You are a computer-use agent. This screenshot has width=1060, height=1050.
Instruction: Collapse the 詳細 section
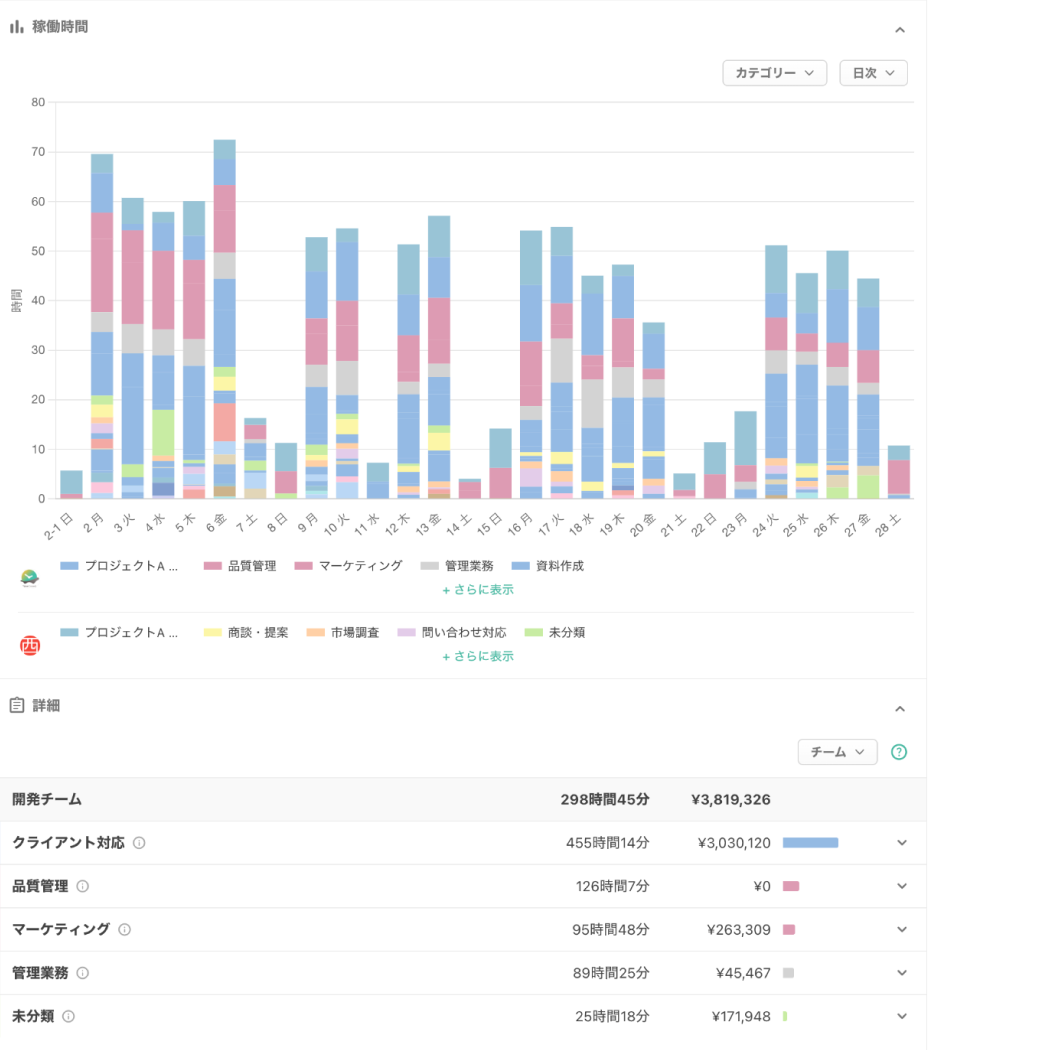[899, 709]
